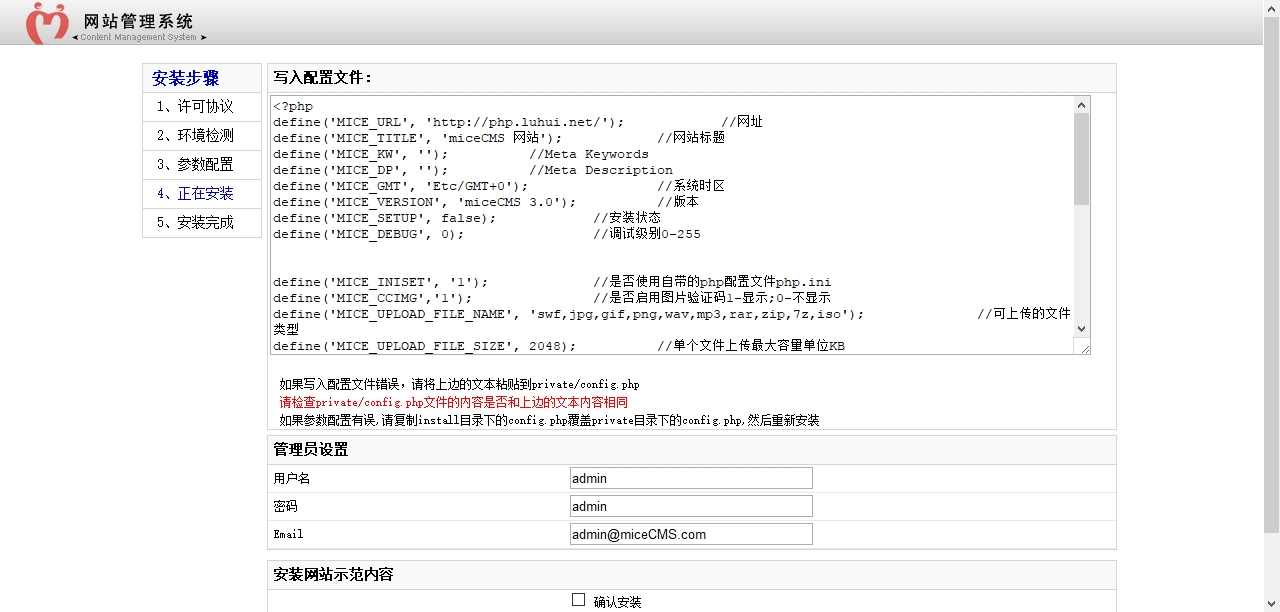Click the textarea scrollbar down arrow
The height and width of the screenshot is (612, 1280).
click(x=1081, y=328)
